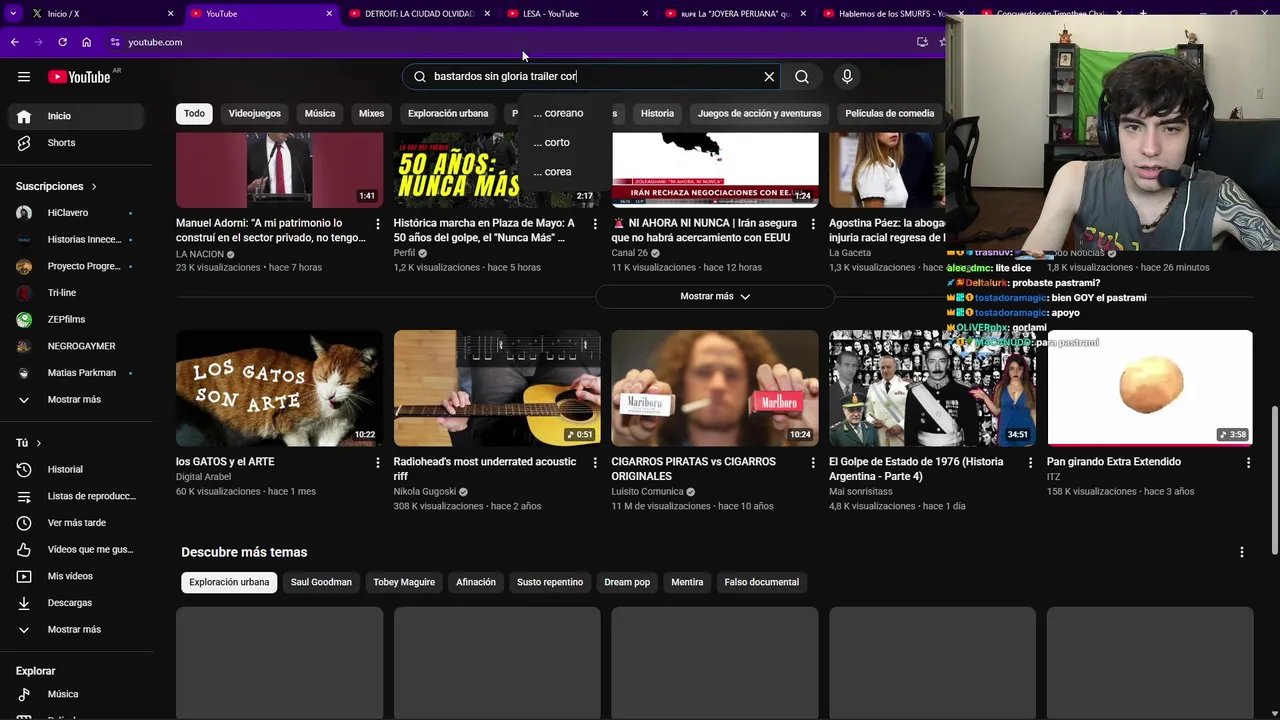Expand the Suscripciones section arrow

(x=94, y=187)
